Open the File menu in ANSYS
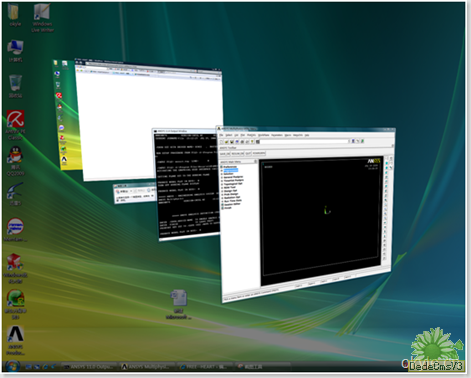The image size is (471, 378). point(221,135)
